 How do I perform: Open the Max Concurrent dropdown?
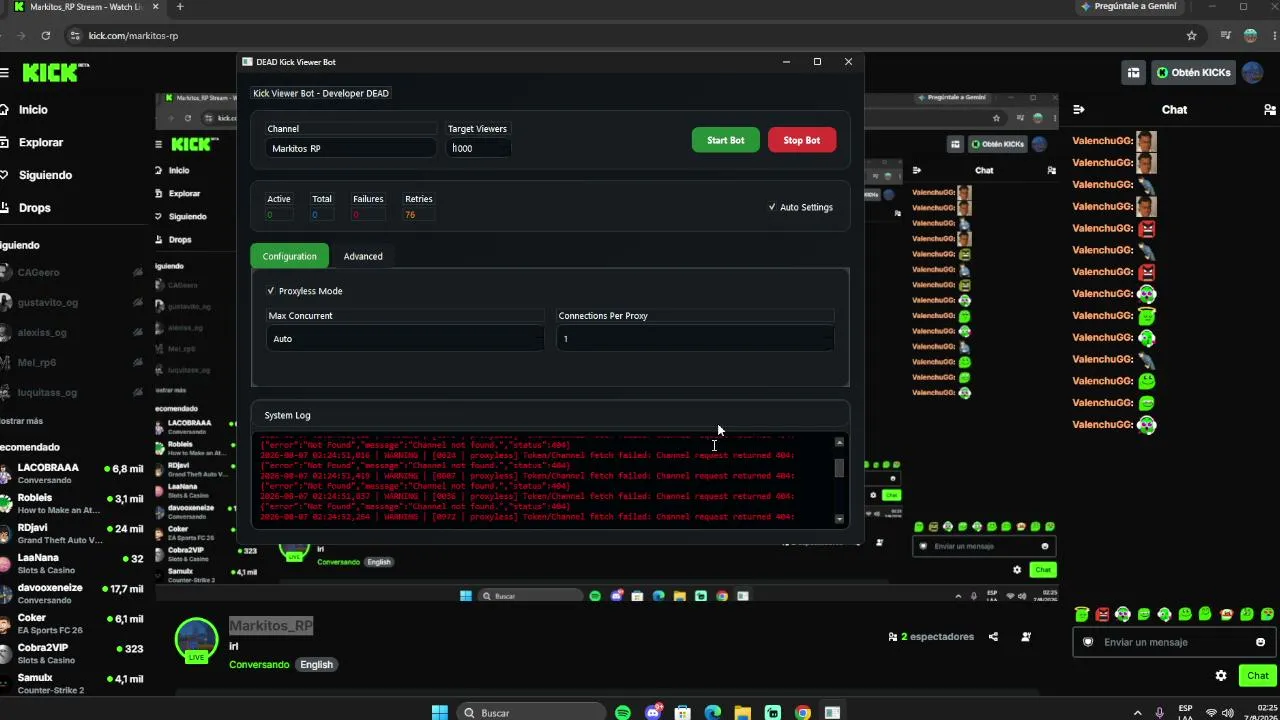406,339
